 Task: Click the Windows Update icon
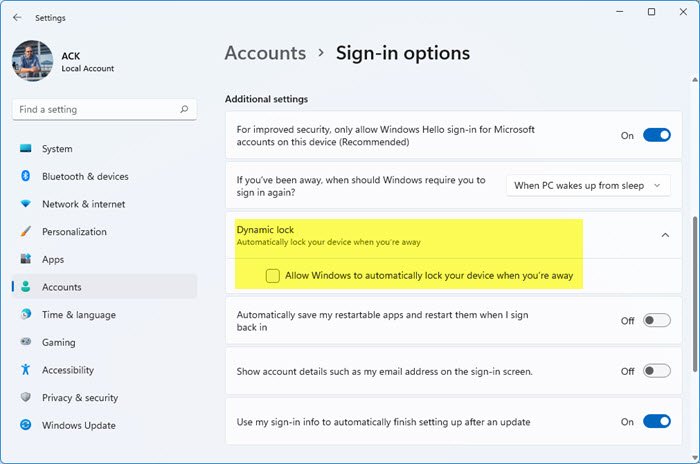pyautogui.click(x=26, y=425)
